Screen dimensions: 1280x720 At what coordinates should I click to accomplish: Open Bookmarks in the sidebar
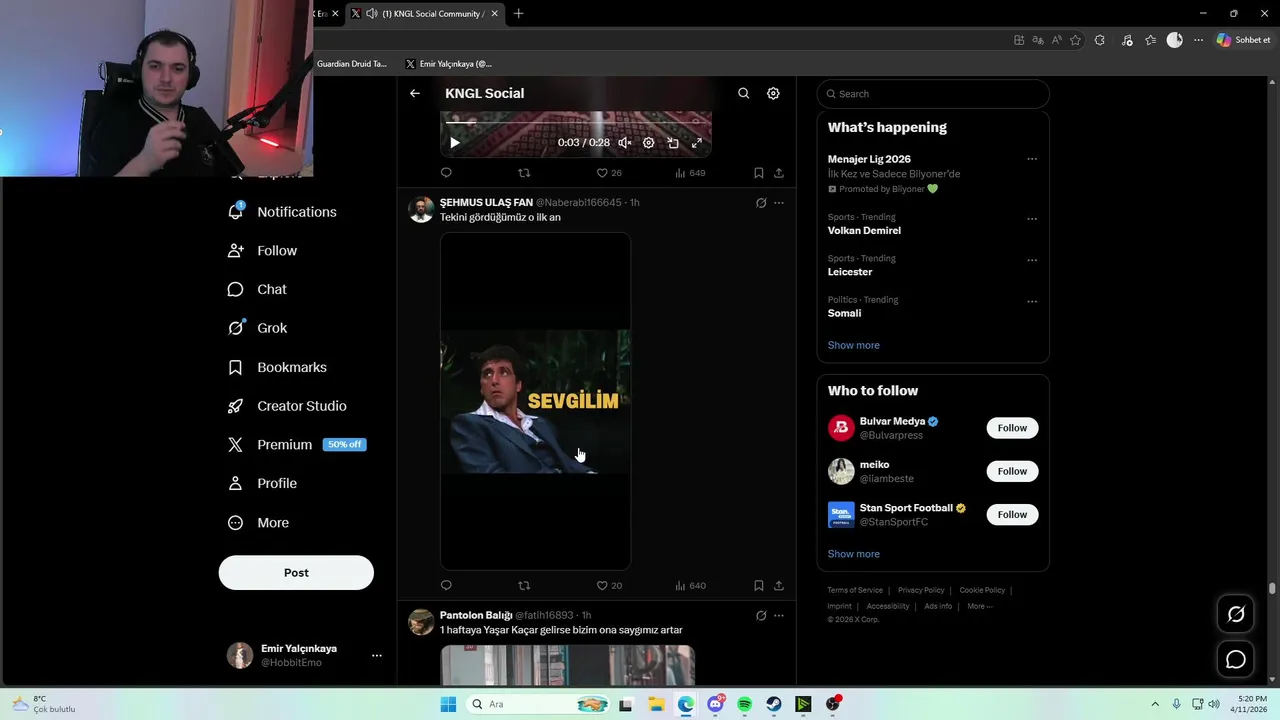278,367
